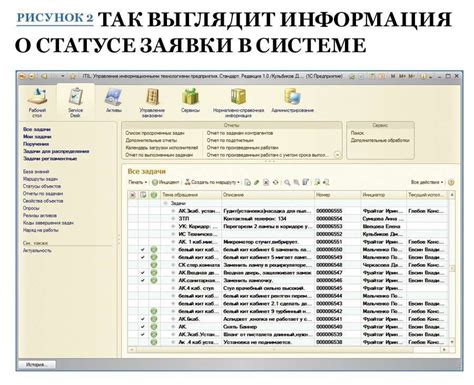Click the X column header icon
Screen dimensions: 474x385
(133, 195)
